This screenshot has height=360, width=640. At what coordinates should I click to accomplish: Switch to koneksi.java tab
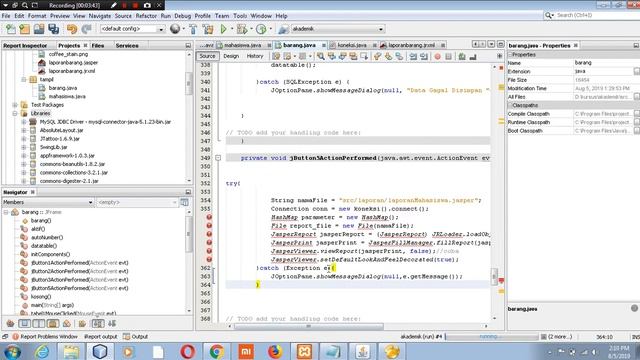pos(352,45)
